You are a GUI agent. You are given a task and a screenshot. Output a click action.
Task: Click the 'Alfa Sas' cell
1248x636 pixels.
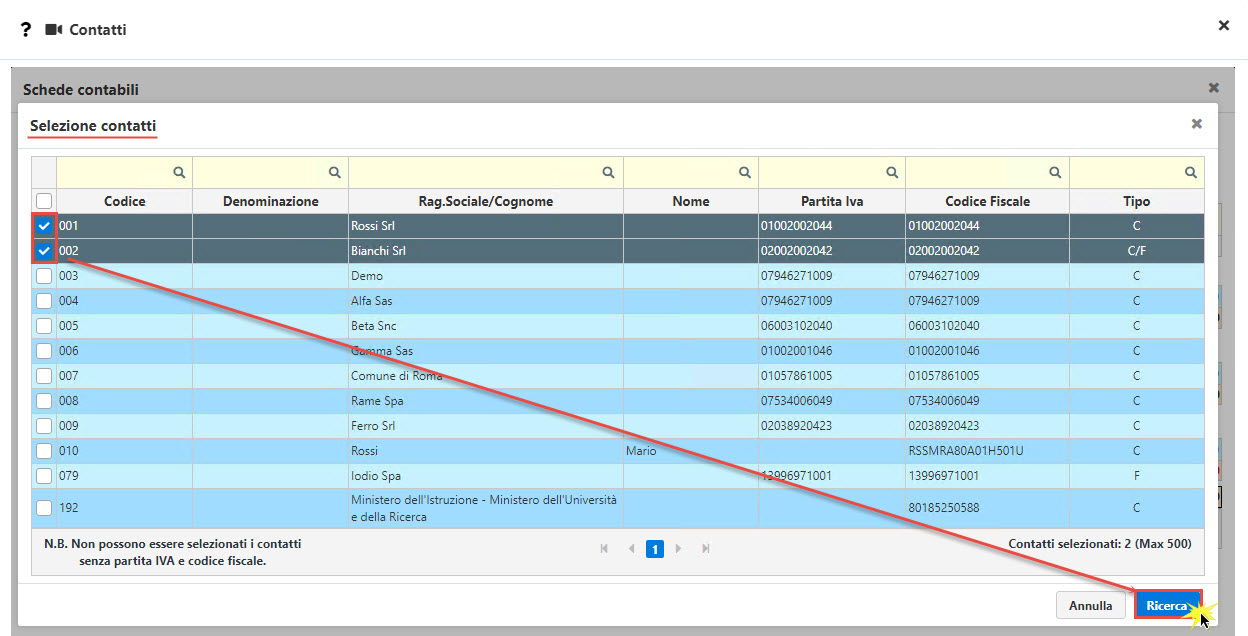(x=485, y=301)
